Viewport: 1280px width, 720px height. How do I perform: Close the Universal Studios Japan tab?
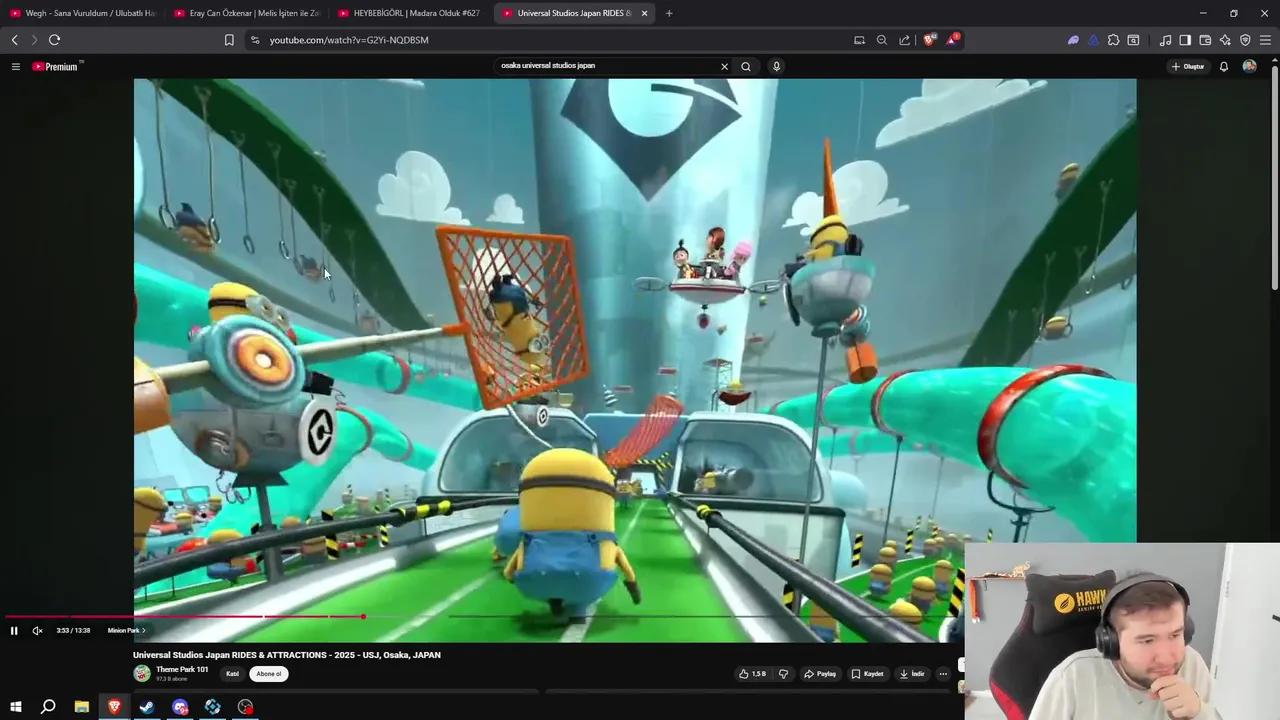[x=644, y=13]
